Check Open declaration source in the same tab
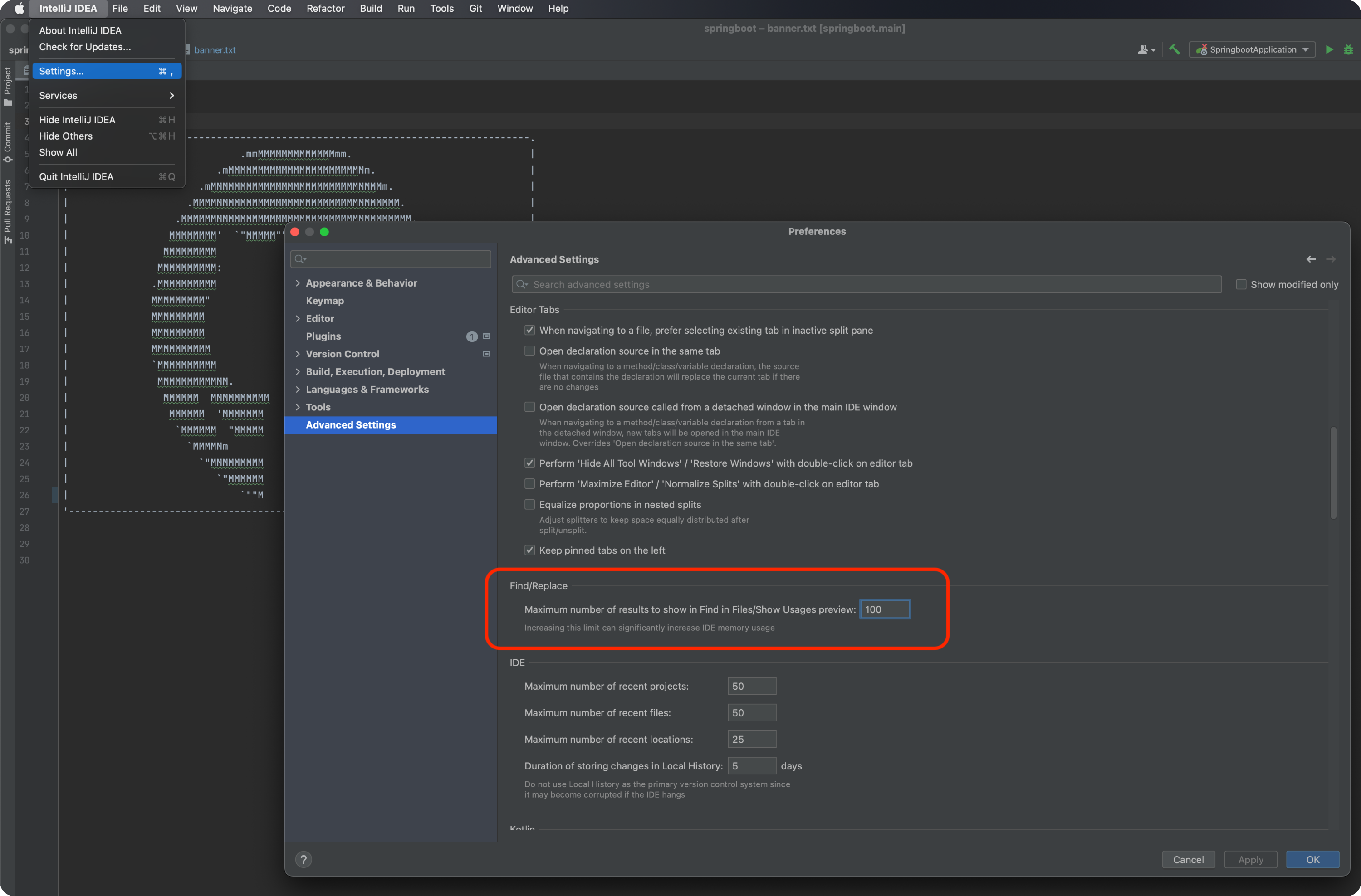 (x=529, y=351)
